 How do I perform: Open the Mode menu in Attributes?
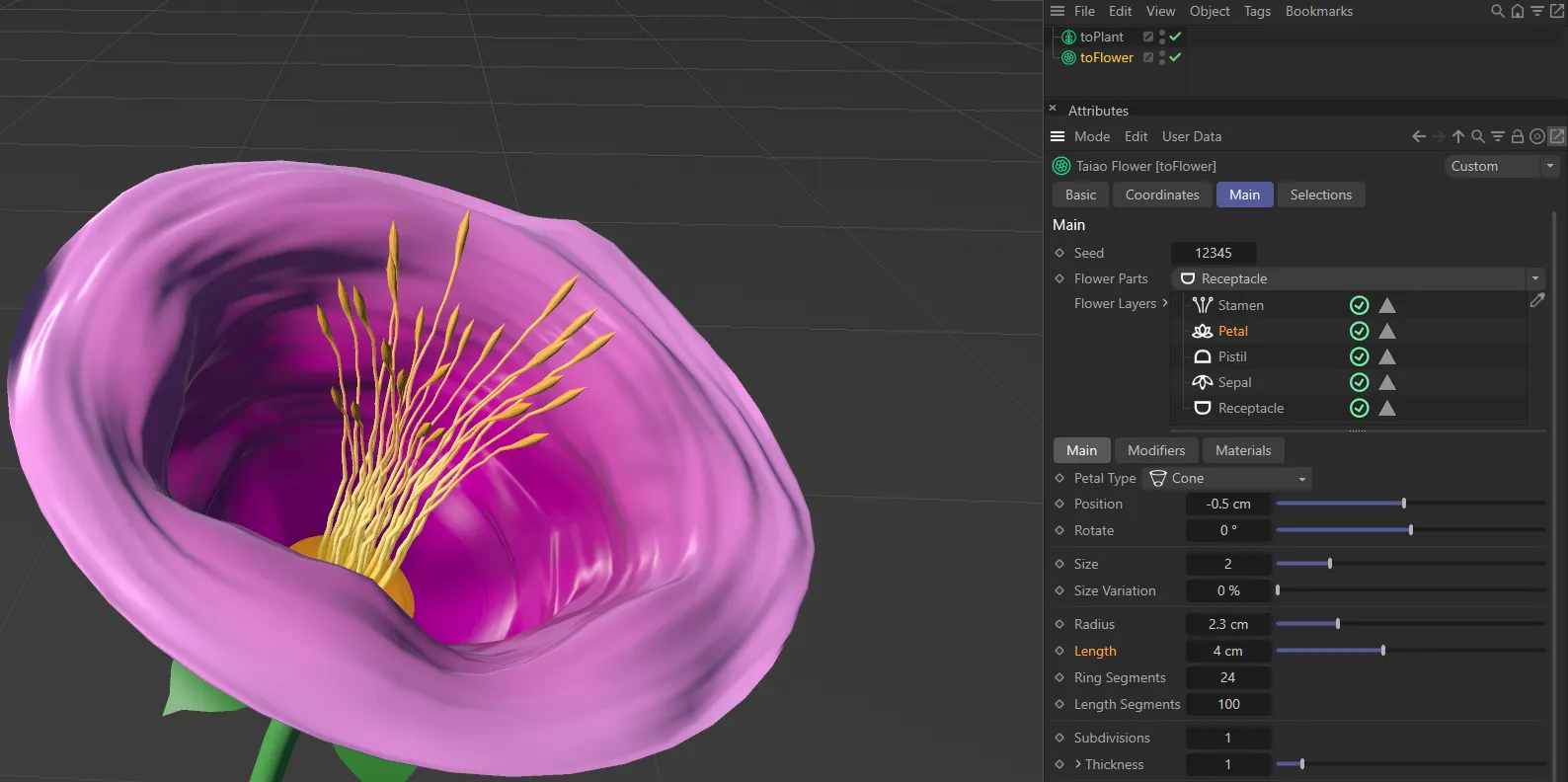[x=1092, y=136]
